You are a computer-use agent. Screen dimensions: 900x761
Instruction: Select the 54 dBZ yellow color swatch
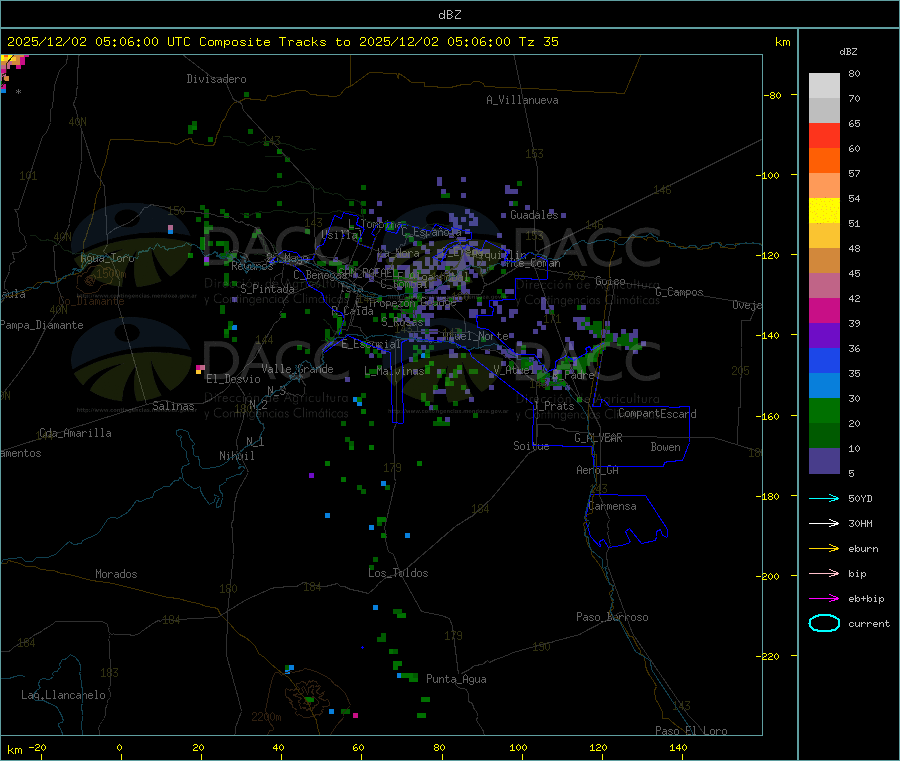[824, 211]
